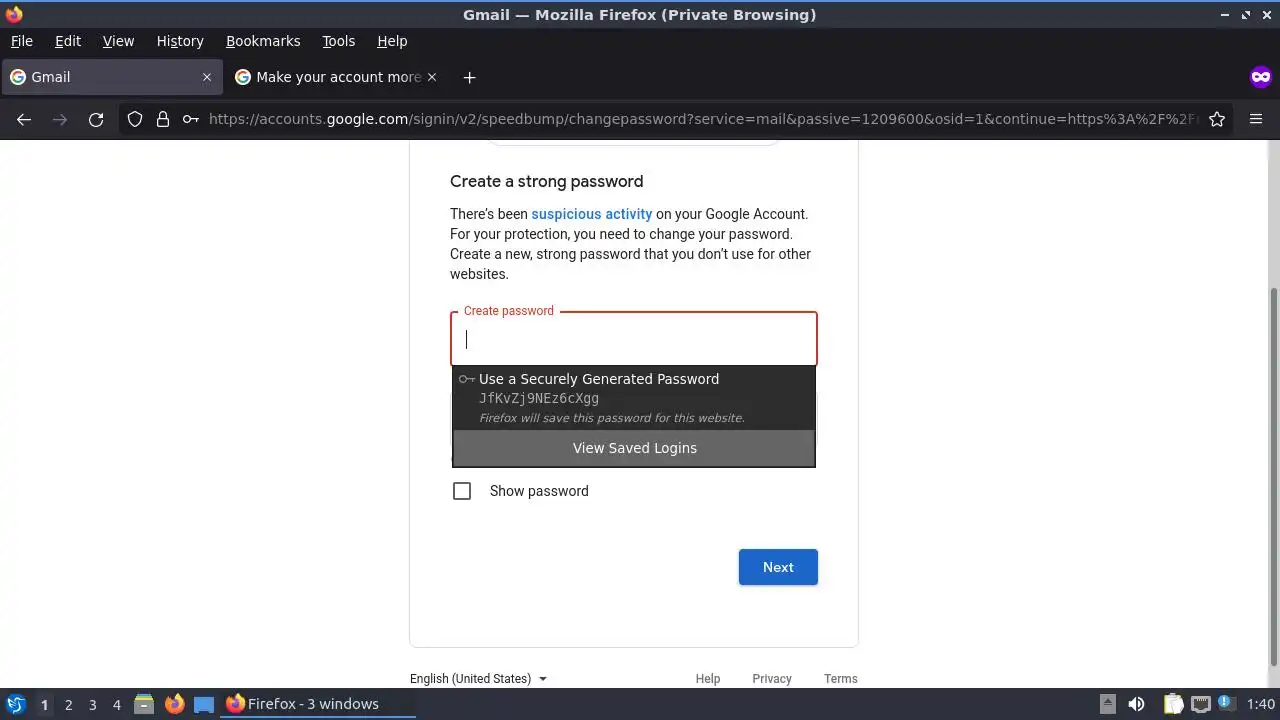Click the forward navigation arrow
Image resolution: width=1280 pixels, height=720 pixels.
[x=60, y=119]
